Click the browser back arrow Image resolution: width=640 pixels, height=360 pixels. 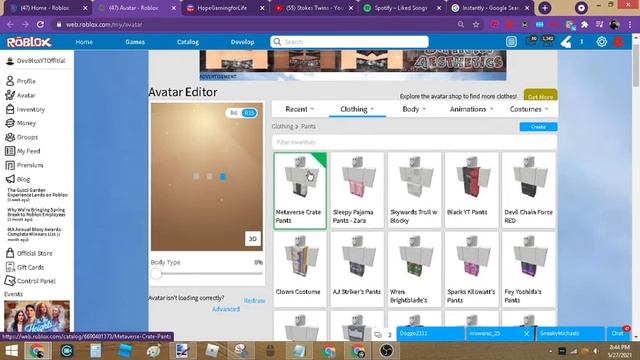pyautogui.click(x=10, y=24)
